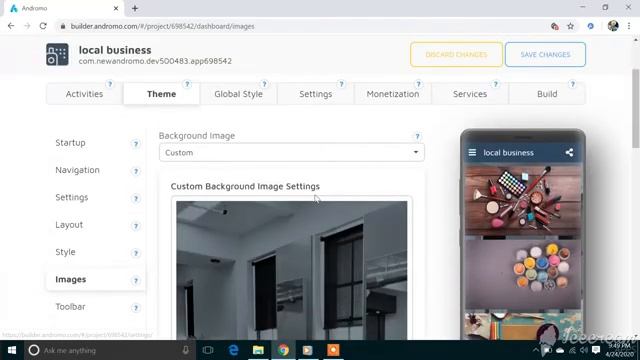Open help for the Activities tab

pyautogui.click(x=109, y=84)
